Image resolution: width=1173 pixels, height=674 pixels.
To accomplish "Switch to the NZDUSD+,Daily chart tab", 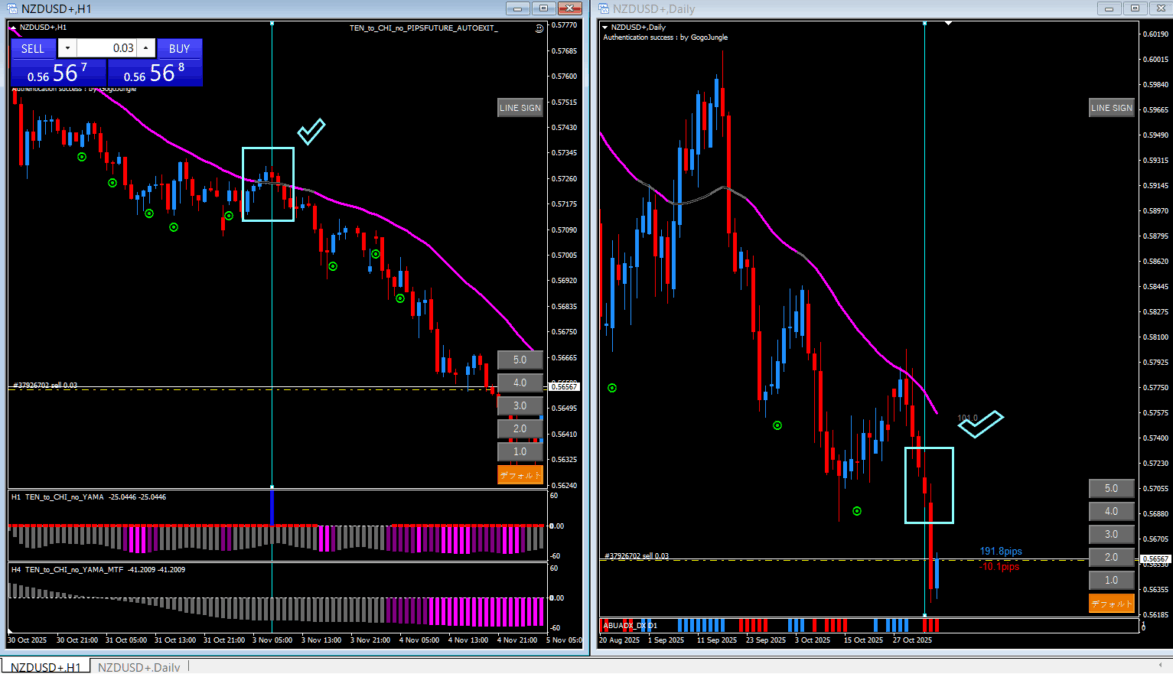I will tap(139, 666).
